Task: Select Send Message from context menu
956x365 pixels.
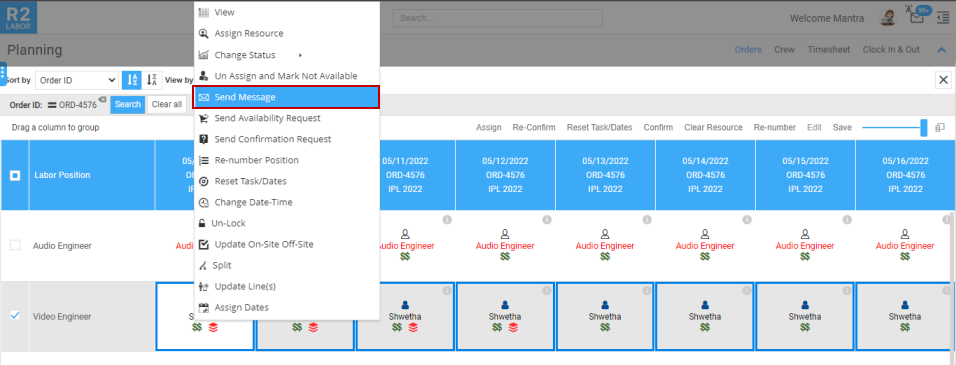Action: point(287,97)
